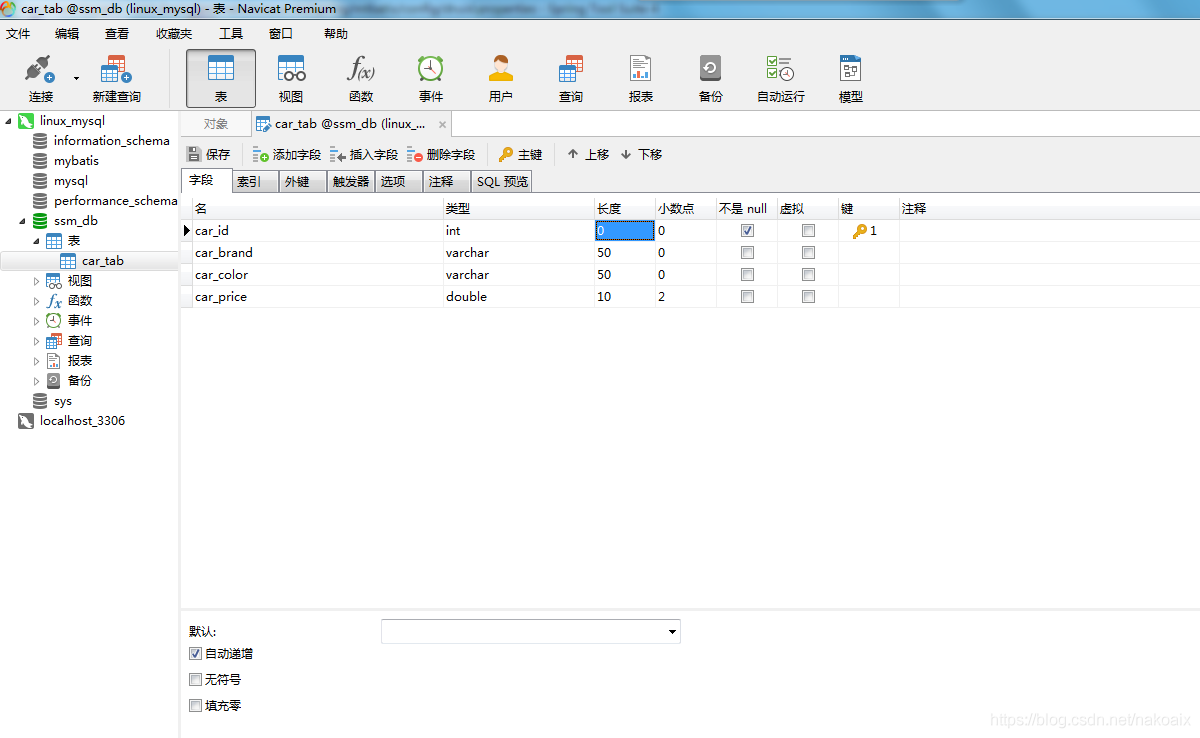Open the Model (模型) toolbar icon

tap(851, 79)
